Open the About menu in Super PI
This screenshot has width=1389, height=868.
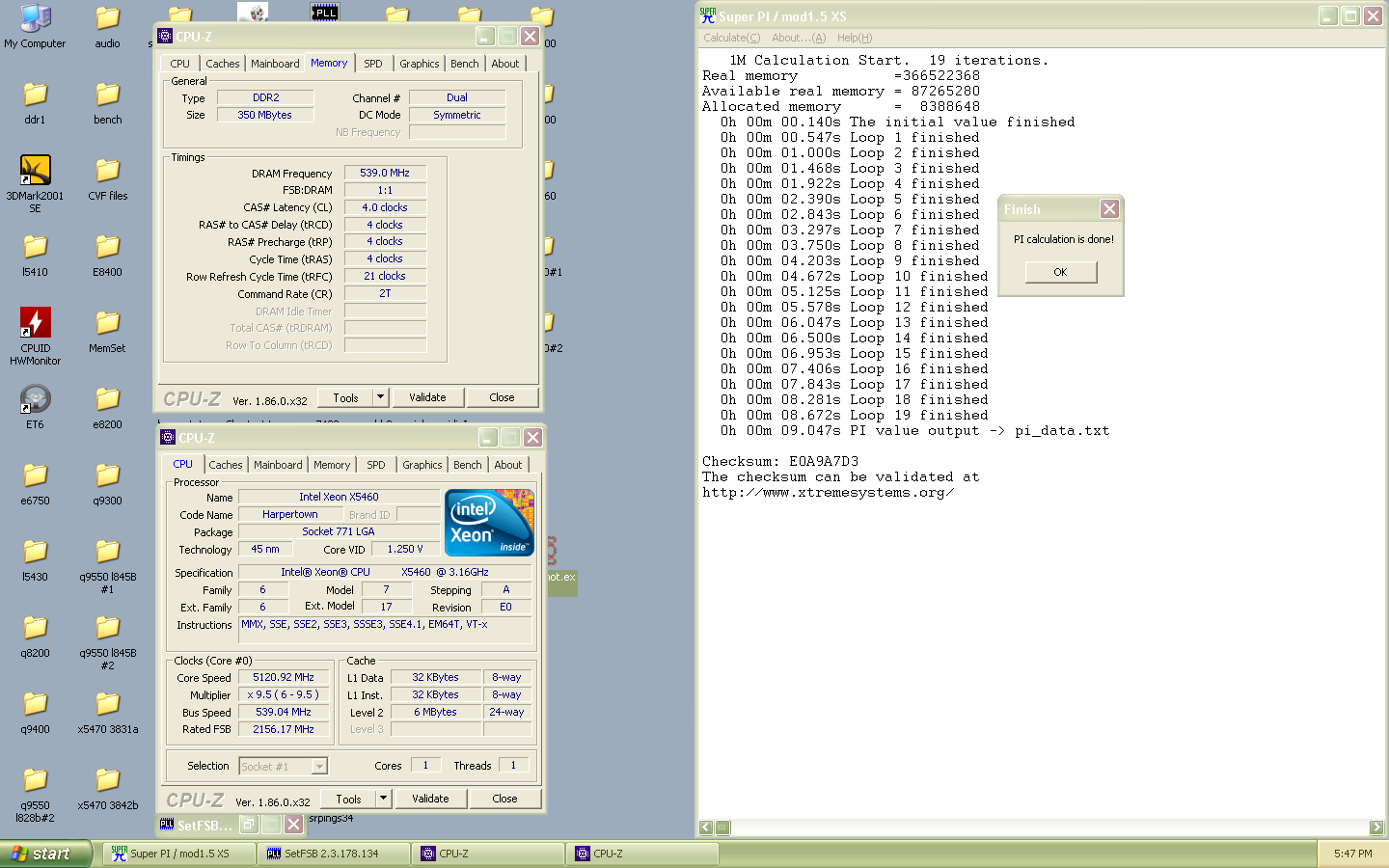(x=799, y=38)
